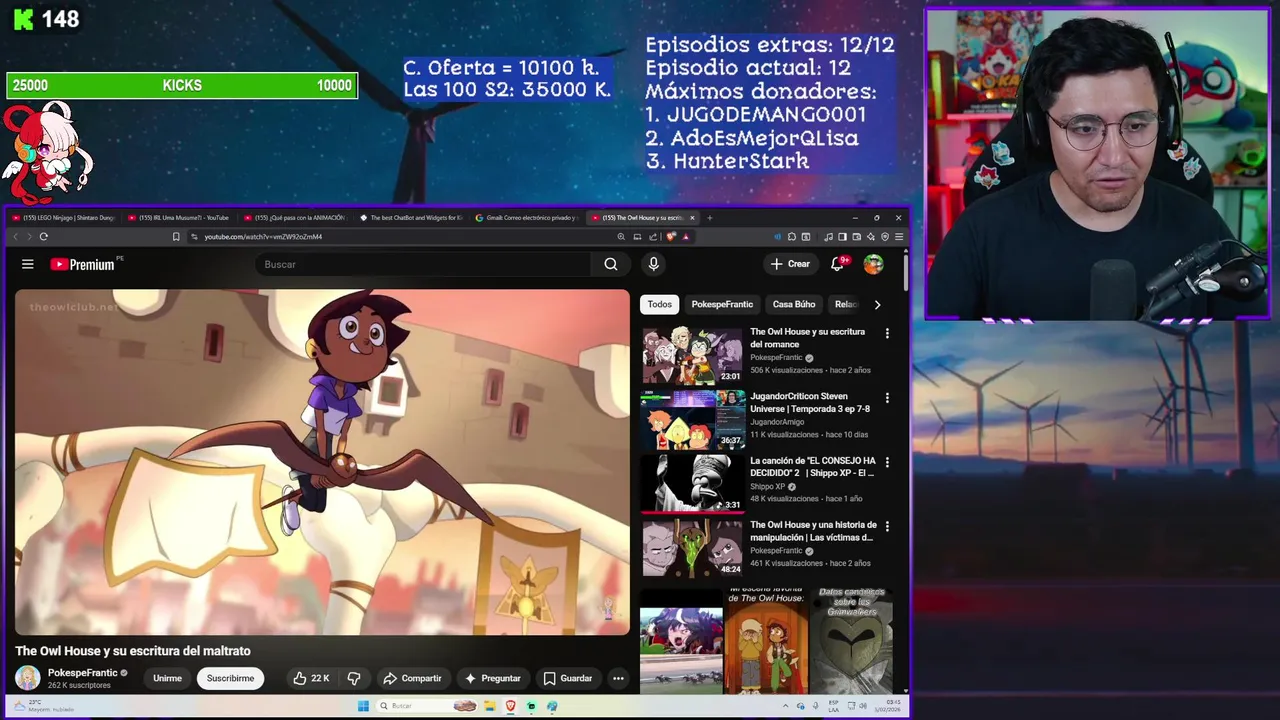Open the media control music note icon
The width and height of the screenshot is (1280, 720).
828,237
